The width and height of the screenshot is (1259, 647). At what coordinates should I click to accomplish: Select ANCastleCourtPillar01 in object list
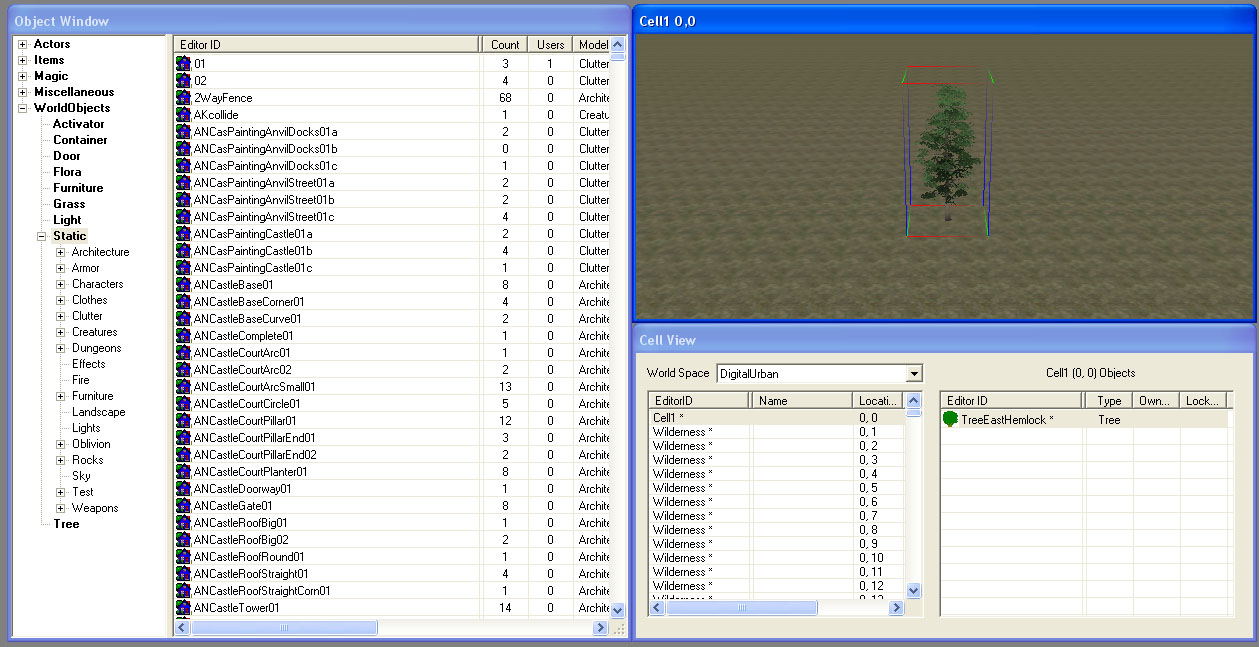click(x=245, y=421)
